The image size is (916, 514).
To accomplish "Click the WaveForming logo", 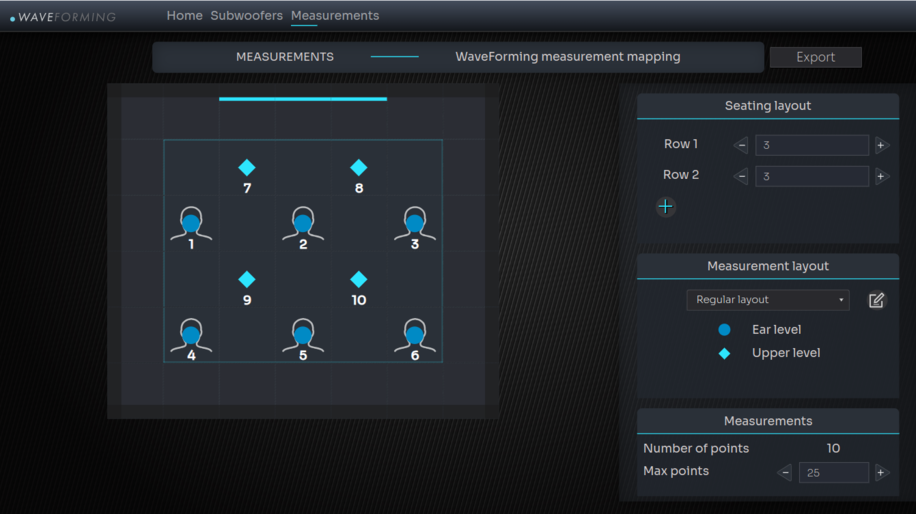I will pyautogui.click(x=64, y=17).
